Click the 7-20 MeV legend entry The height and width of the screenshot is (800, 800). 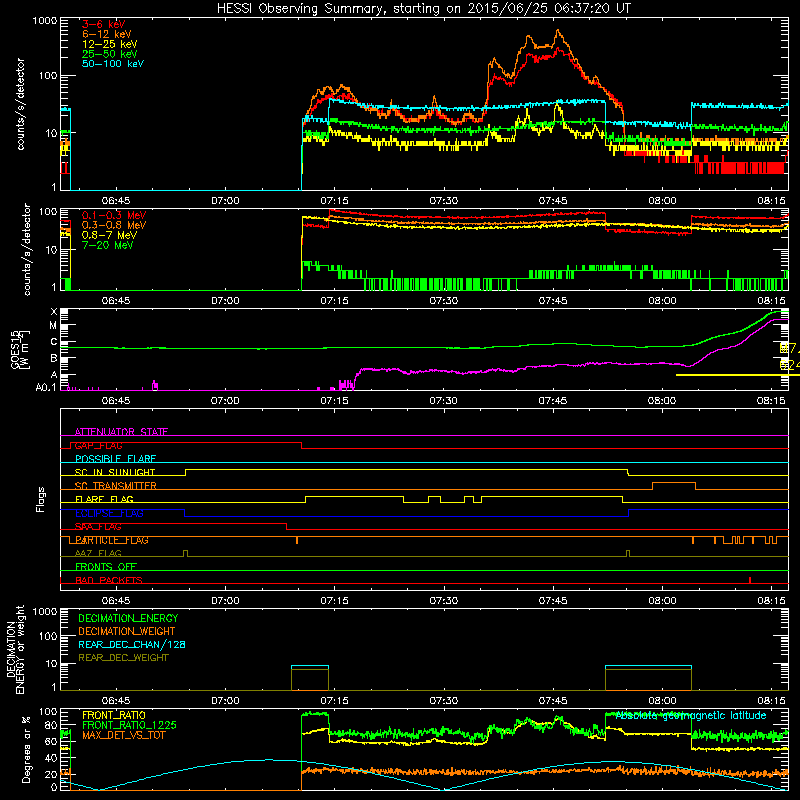point(107,245)
